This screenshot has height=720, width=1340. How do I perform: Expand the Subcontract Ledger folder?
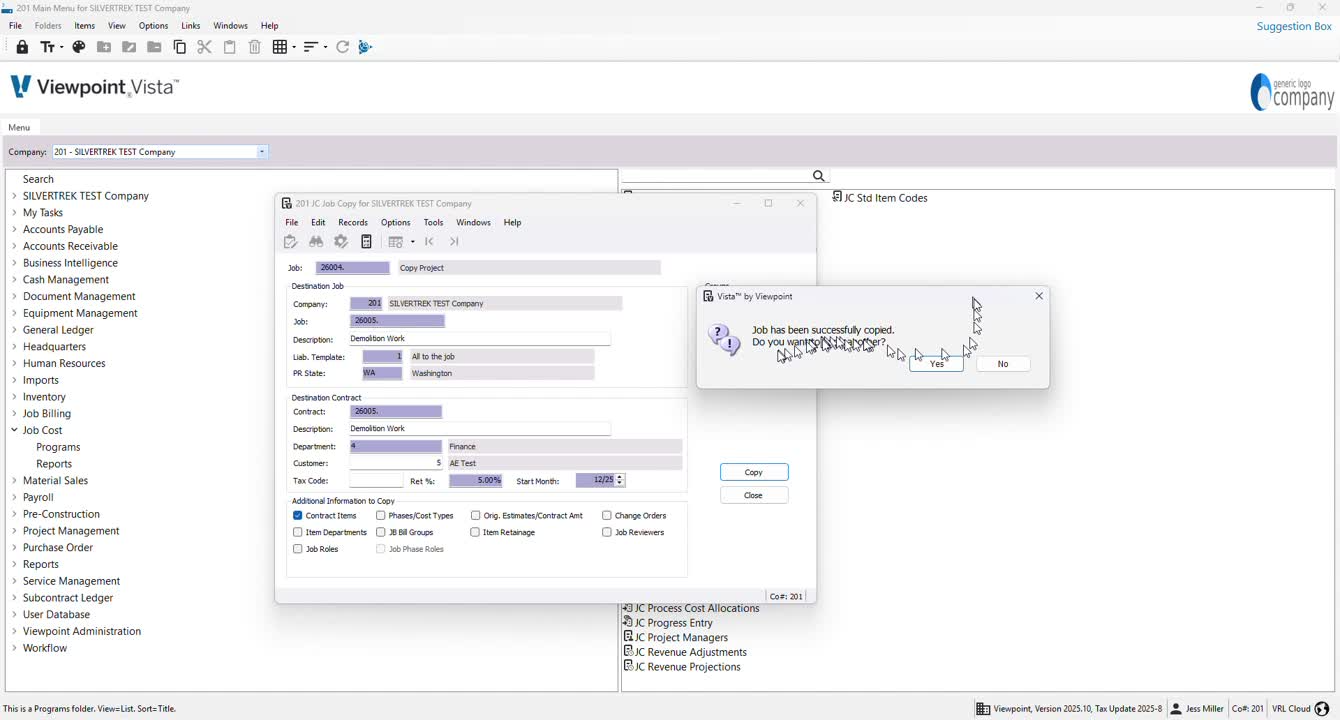coord(14,598)
